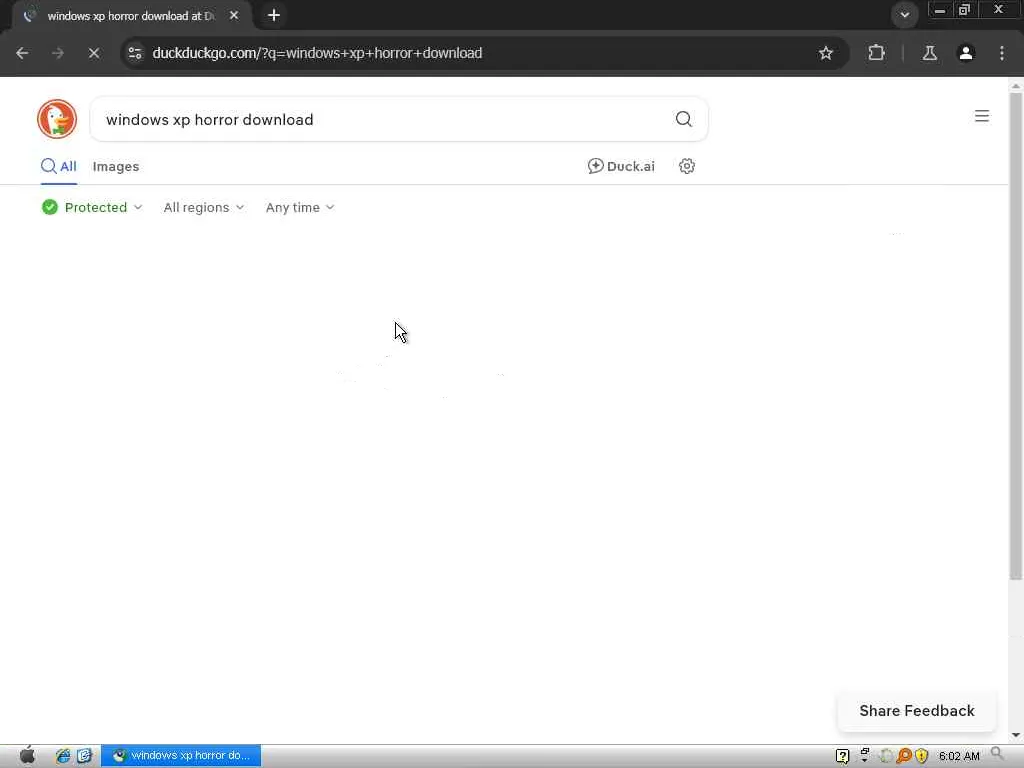Click the scrollbar up arrow
1024x768 pixels.
click(x=1016, y=85)
